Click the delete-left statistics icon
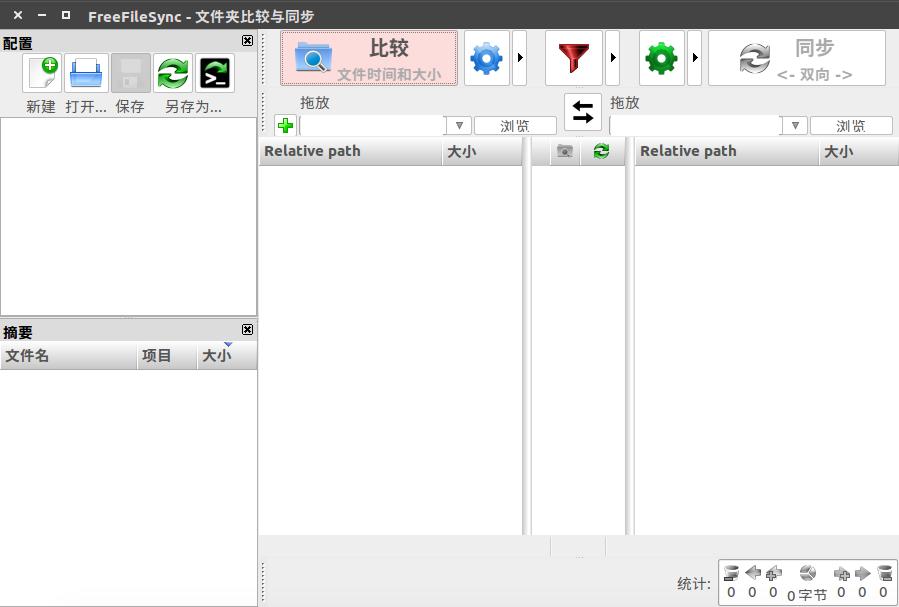This screenshot has height=607, width=899. tap(731, 573)
